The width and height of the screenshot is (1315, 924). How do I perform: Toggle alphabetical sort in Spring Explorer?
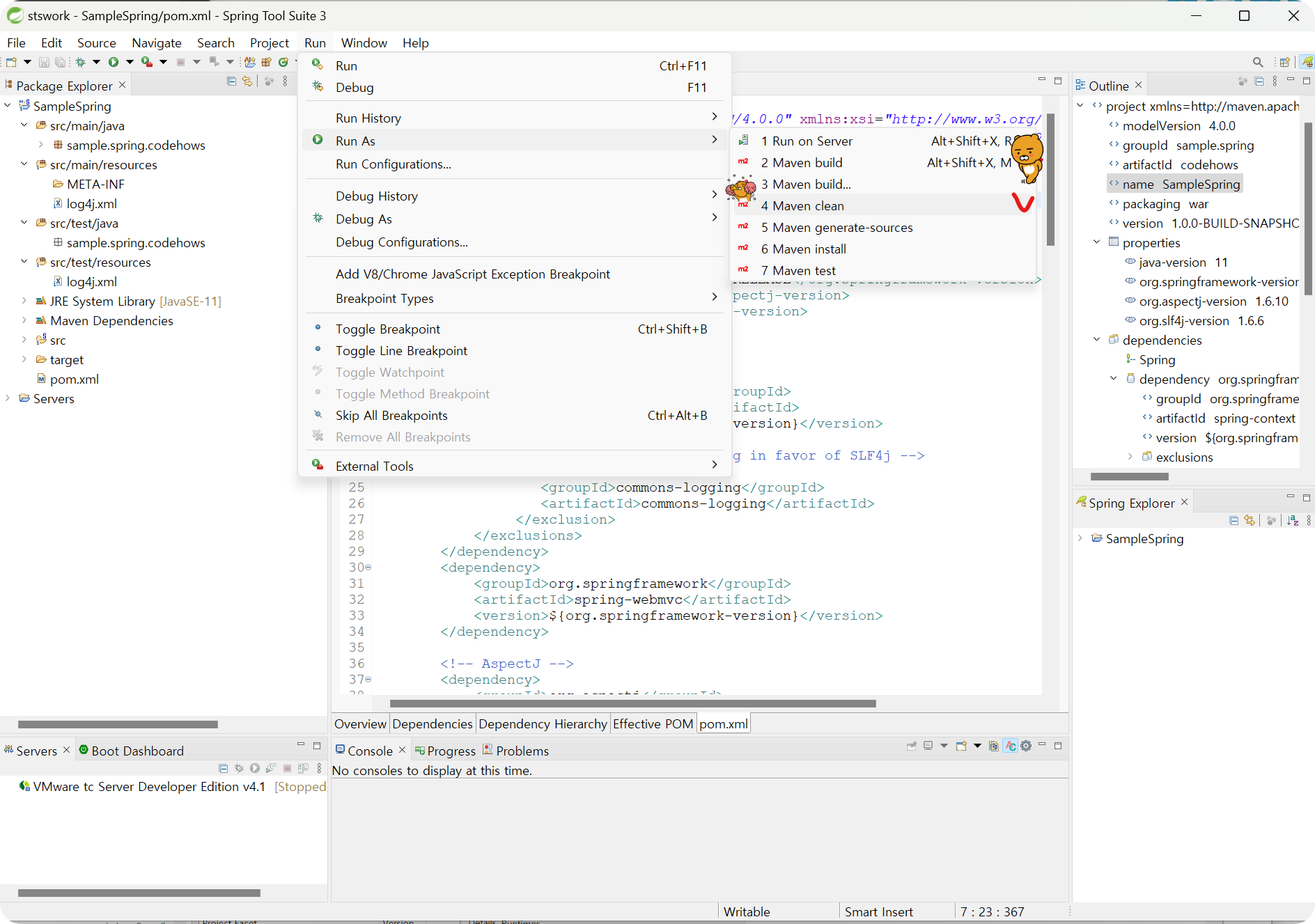tap(1293, 520)
